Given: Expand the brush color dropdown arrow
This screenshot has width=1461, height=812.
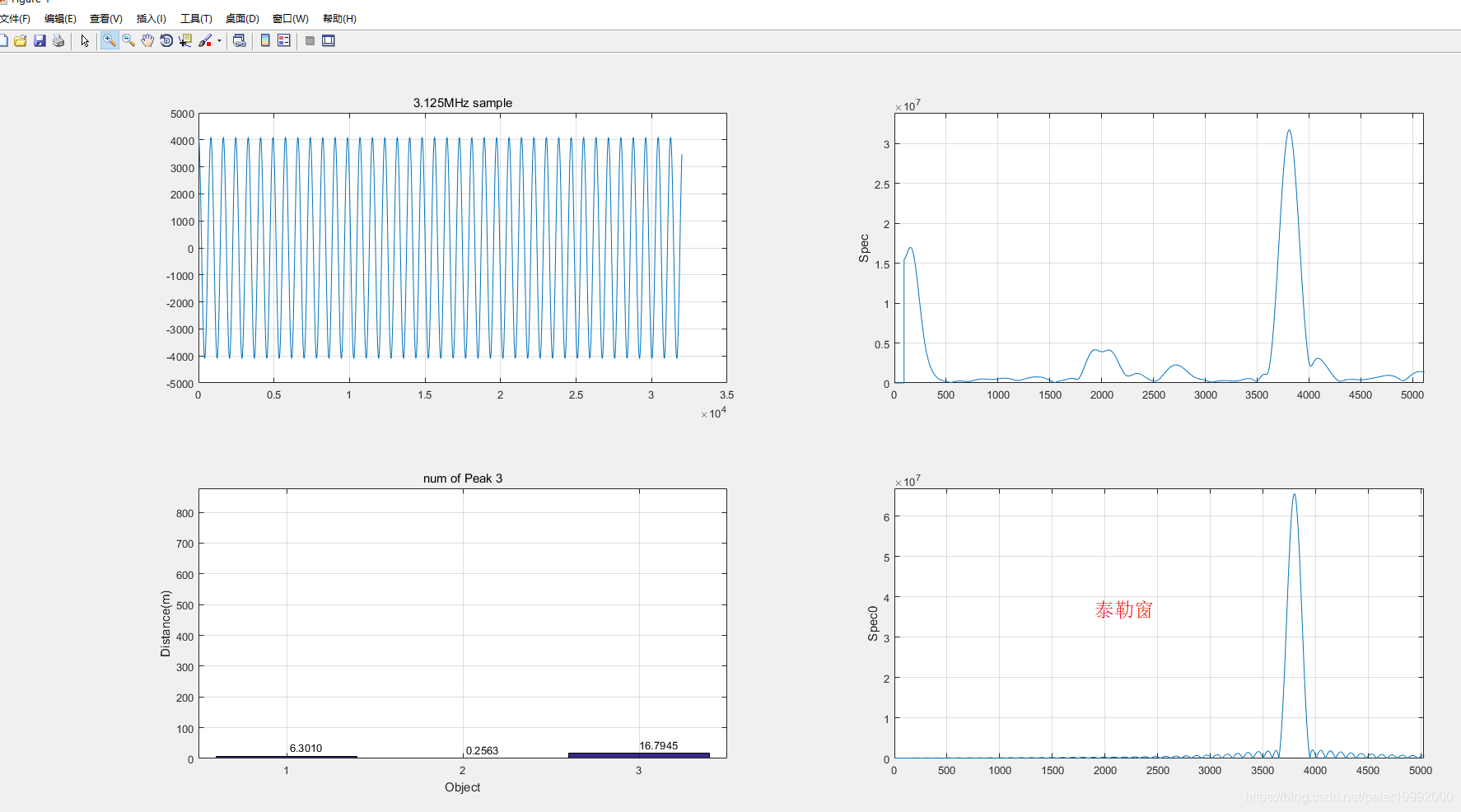Looking at the screenshot, I should pos(219,40).
